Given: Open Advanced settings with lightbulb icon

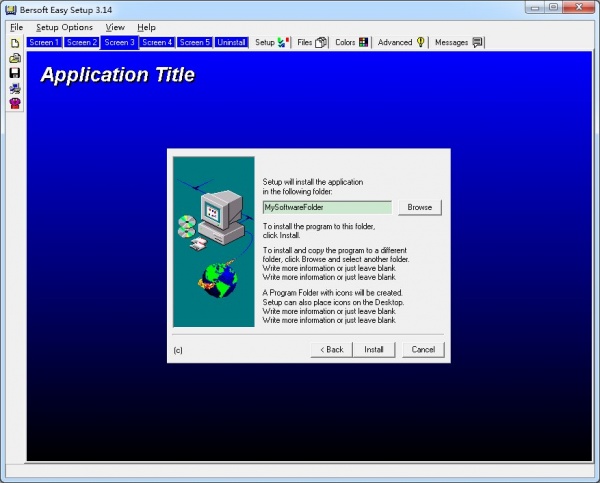Looking at the screenshot, I should pos(401,43).
